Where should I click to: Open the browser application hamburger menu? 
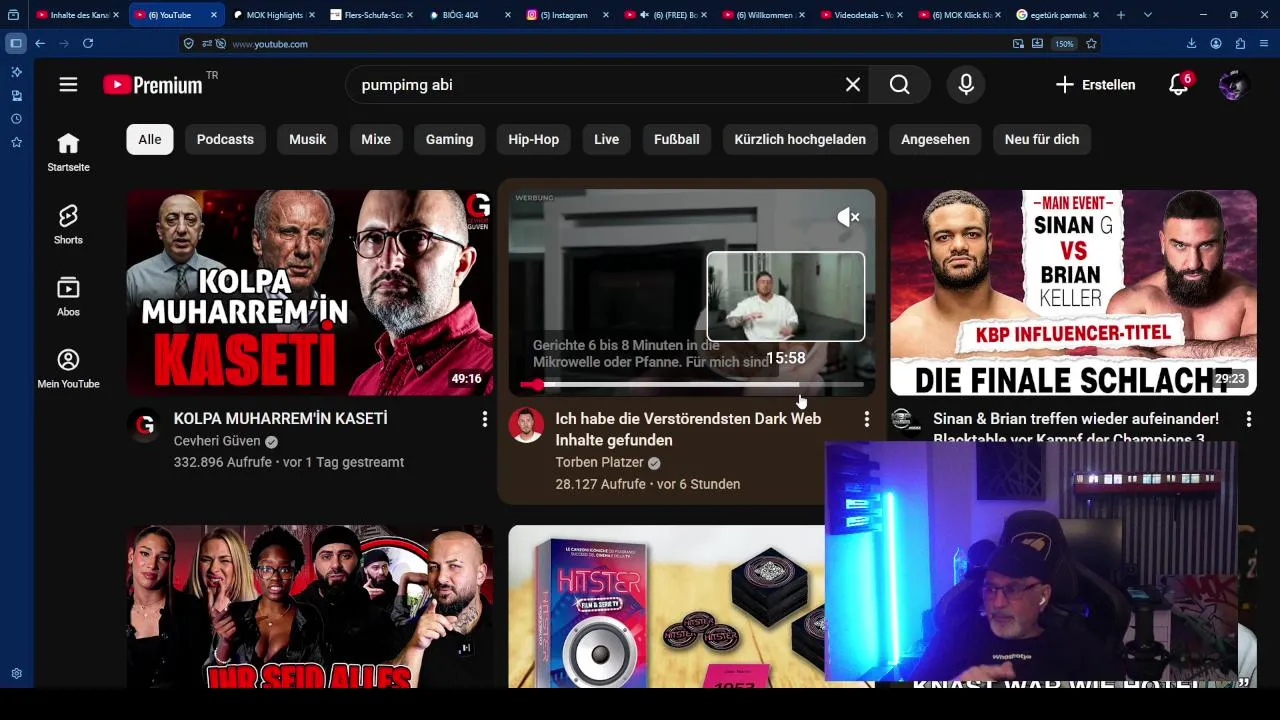coord(1265,43)
